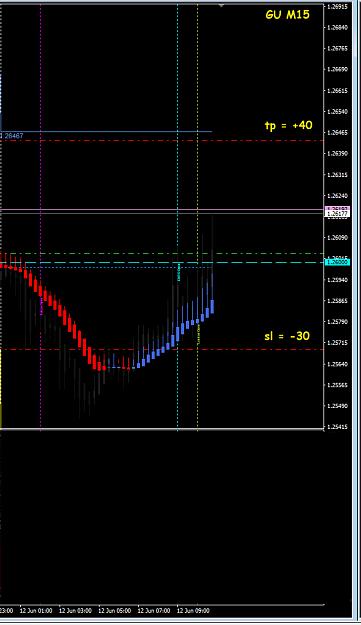Select the 'sl = -30' label
This screenshot has height=625, width=361.
pyautogui.click(x=287, y=336)
